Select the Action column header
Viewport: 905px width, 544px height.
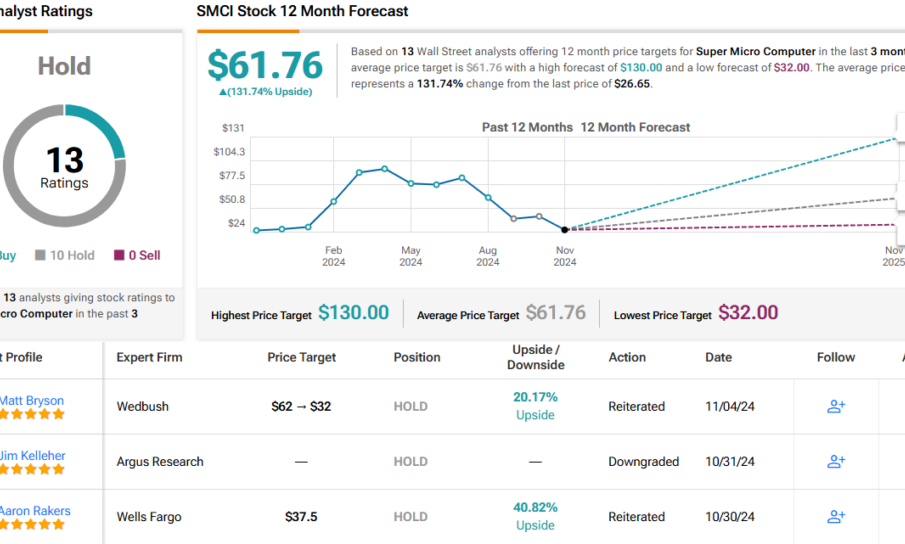[627, 357]
